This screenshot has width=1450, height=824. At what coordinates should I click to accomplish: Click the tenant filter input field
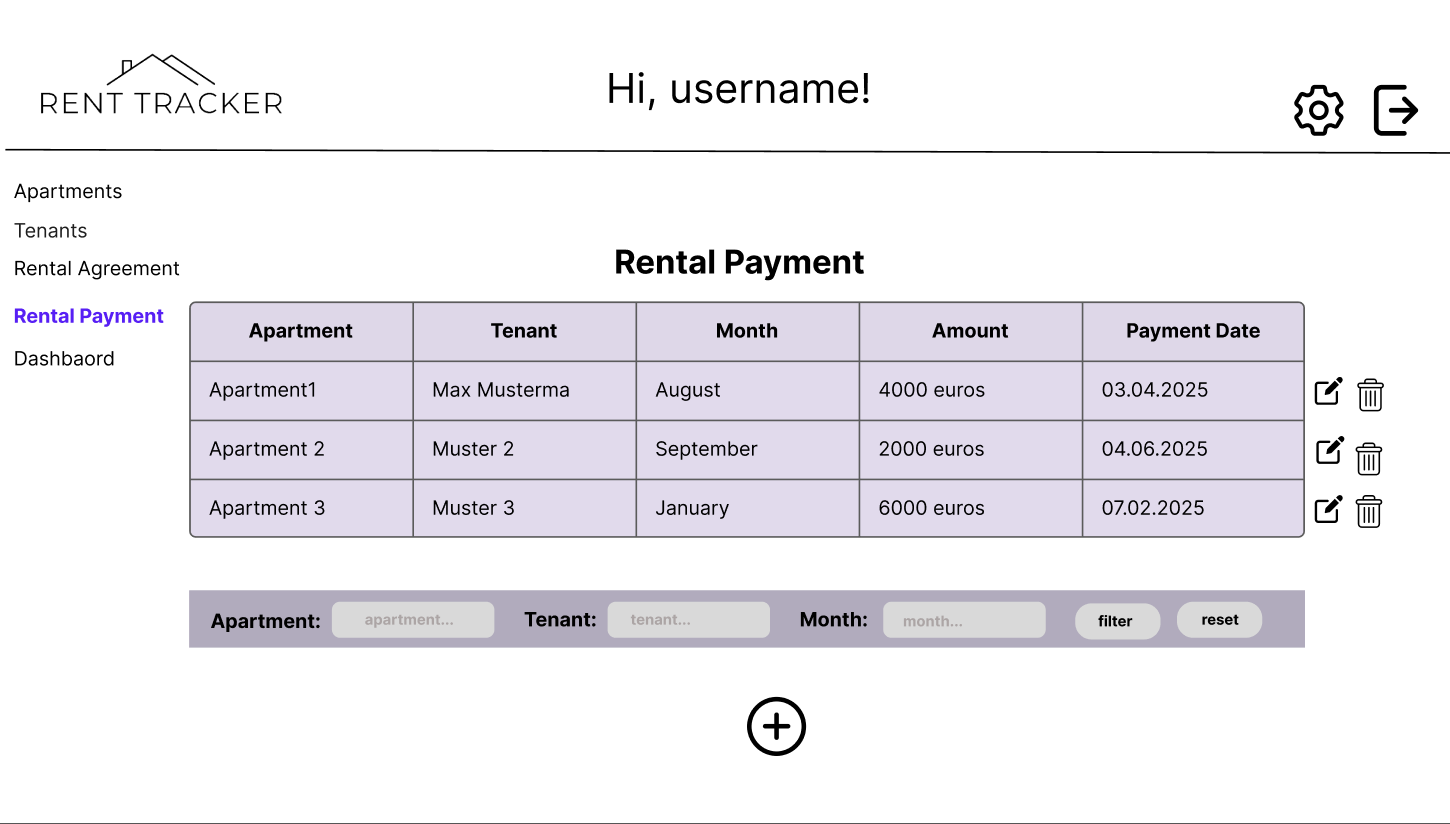pos(688,620)
